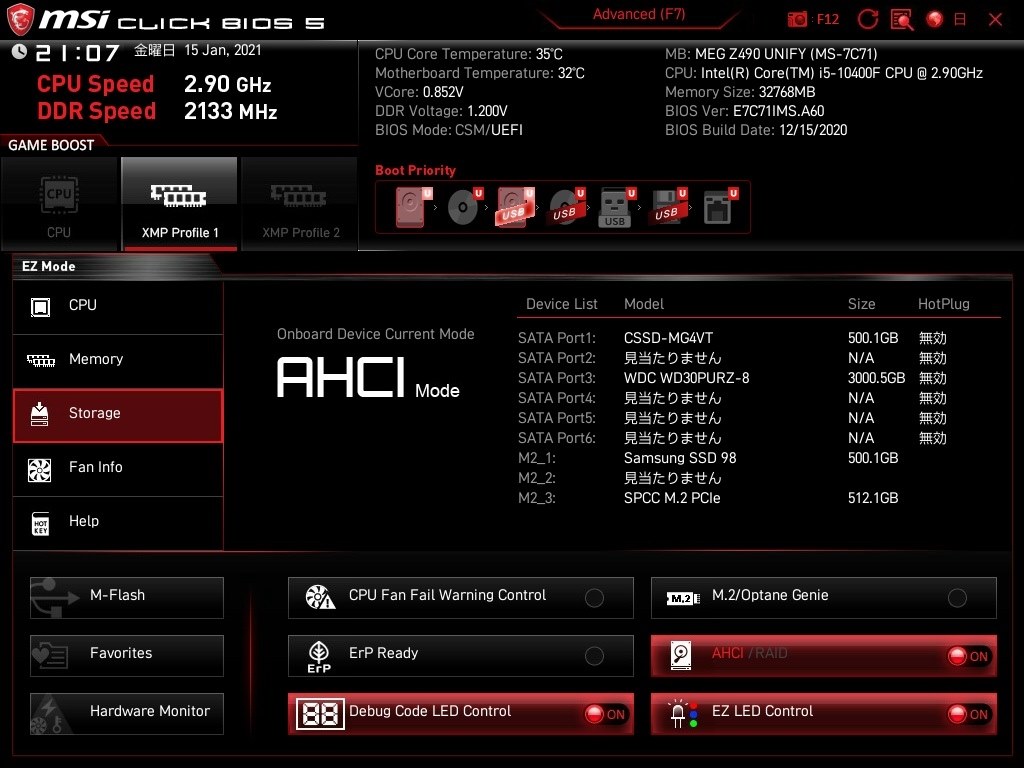Open the Fan Info section

pyautogui.click(x=118, y=469)
